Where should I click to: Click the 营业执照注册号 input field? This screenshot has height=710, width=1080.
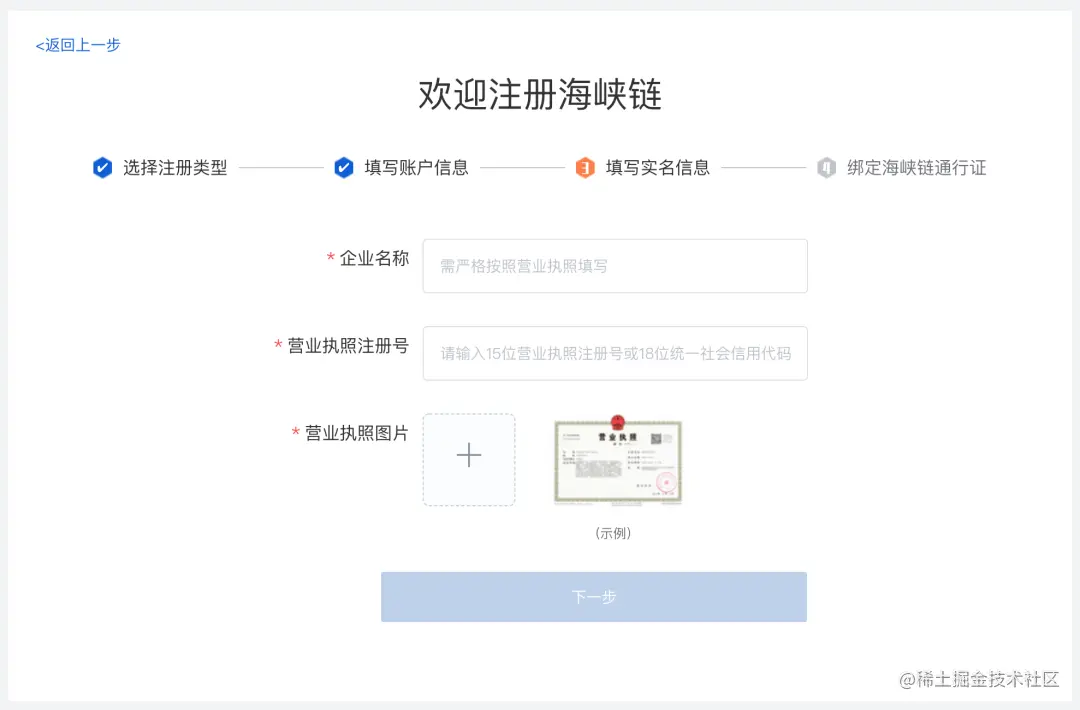pos(615,353)
